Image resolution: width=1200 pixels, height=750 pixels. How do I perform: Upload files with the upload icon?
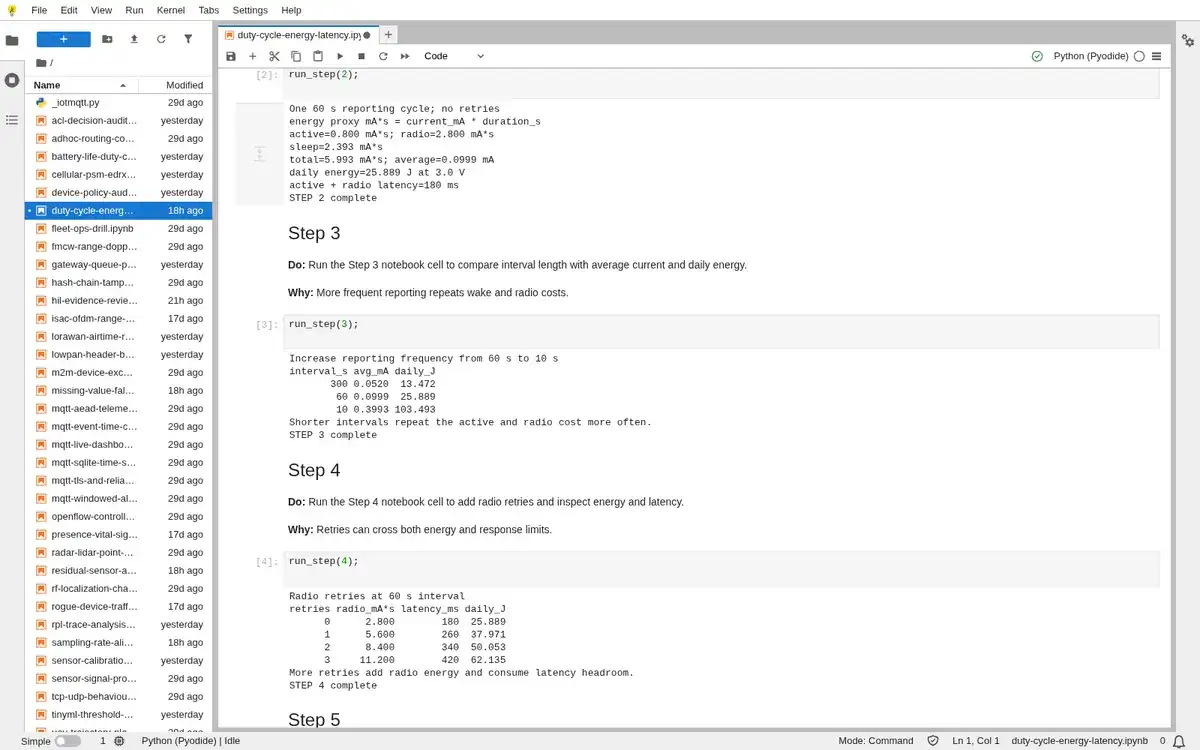134,39
